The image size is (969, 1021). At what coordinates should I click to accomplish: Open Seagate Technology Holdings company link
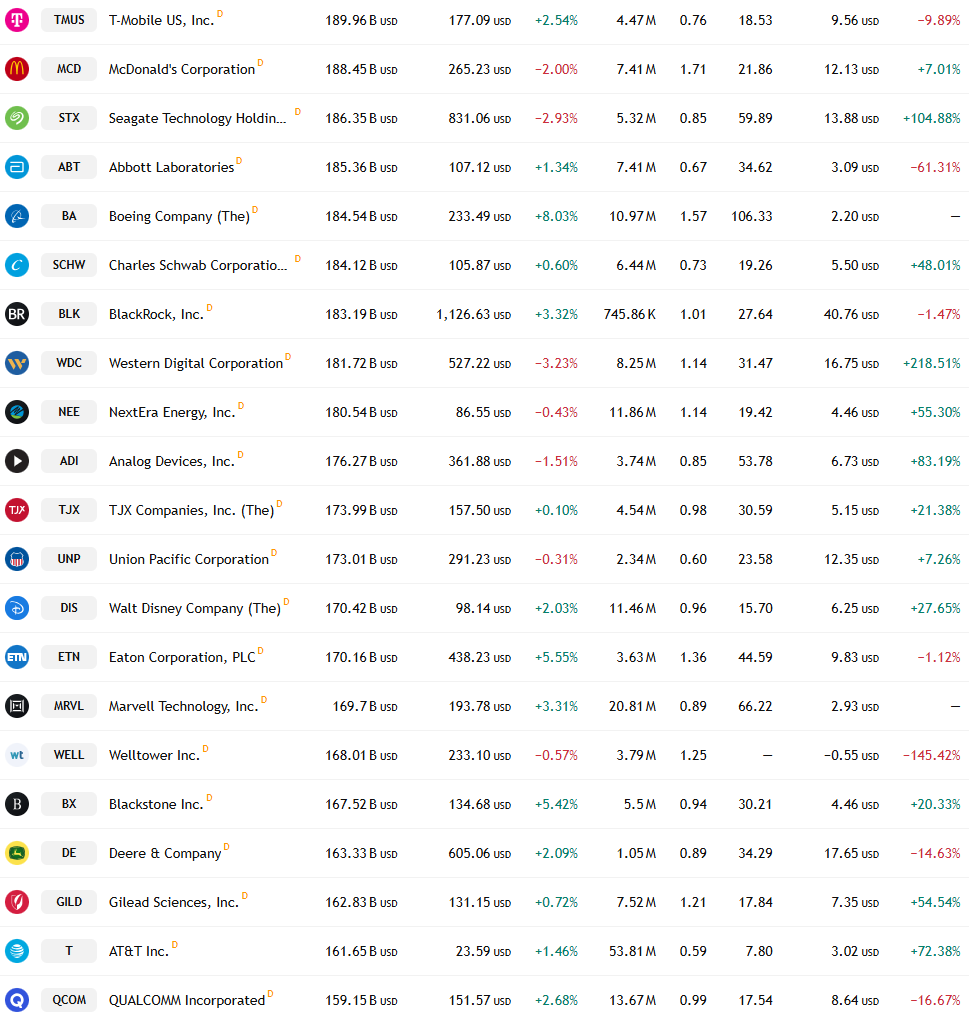[197, 119]
